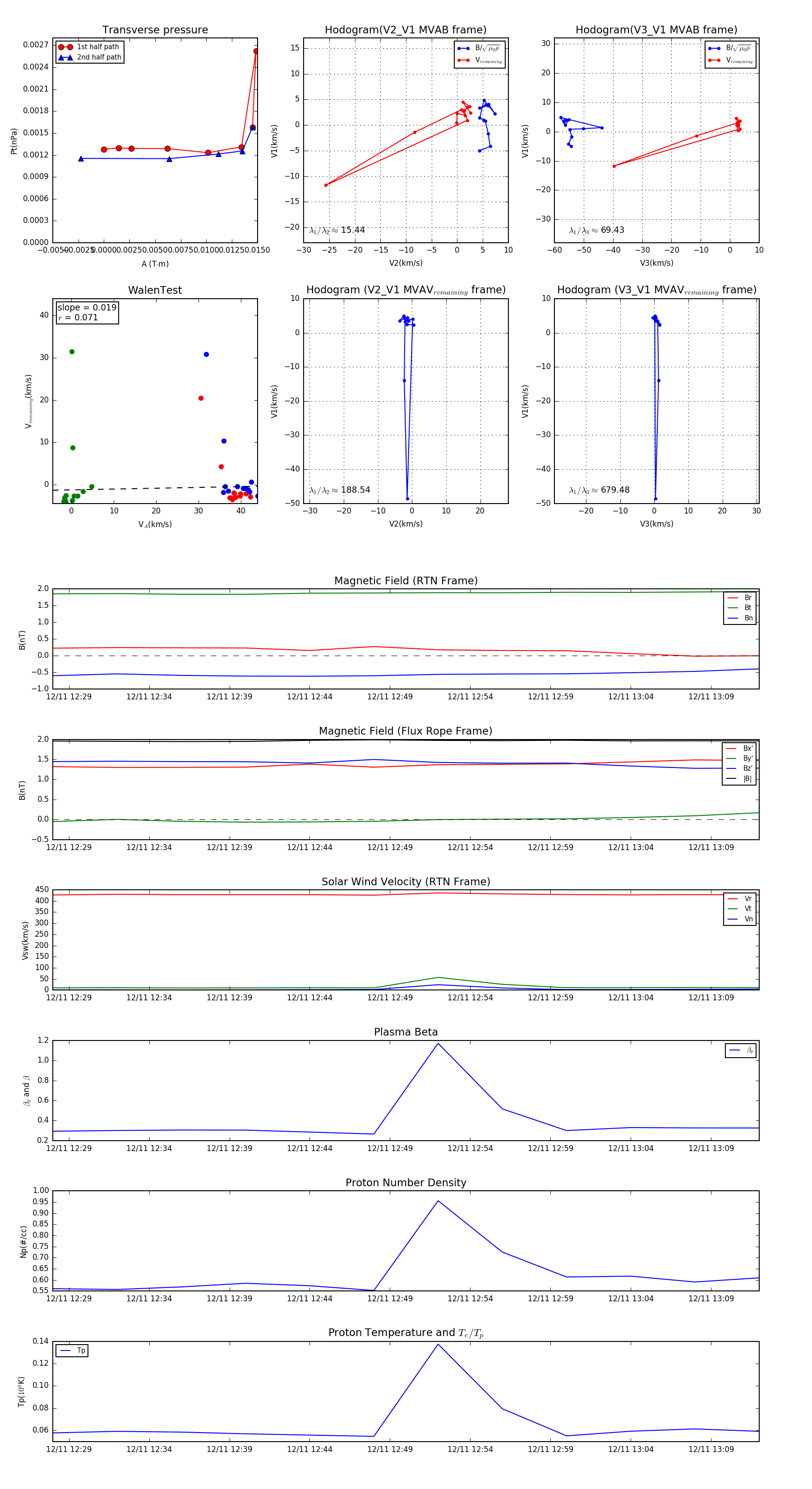Select the "Hodogram(V2_V1 MVAB frame)" title
The width and height of the screenshot is (812, 1489).
pos(406,30)
